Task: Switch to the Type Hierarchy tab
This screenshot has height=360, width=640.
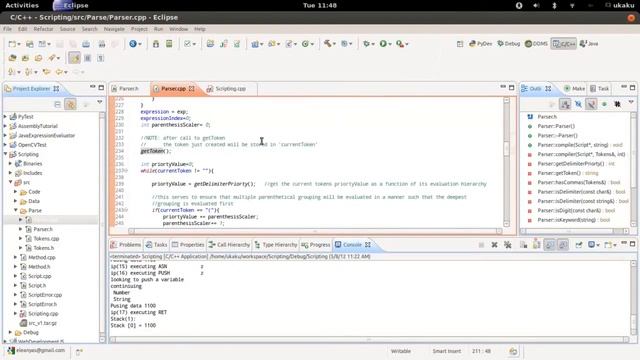Action: point(276,244)
